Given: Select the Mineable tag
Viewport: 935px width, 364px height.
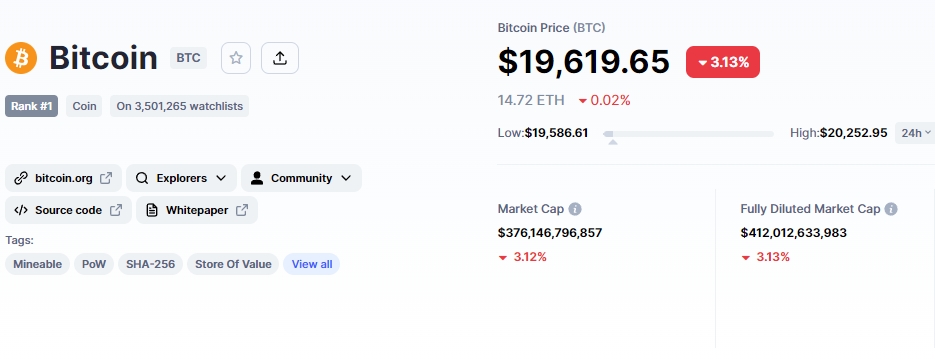Looking at the screenshot, I should (x=38, y=264).
